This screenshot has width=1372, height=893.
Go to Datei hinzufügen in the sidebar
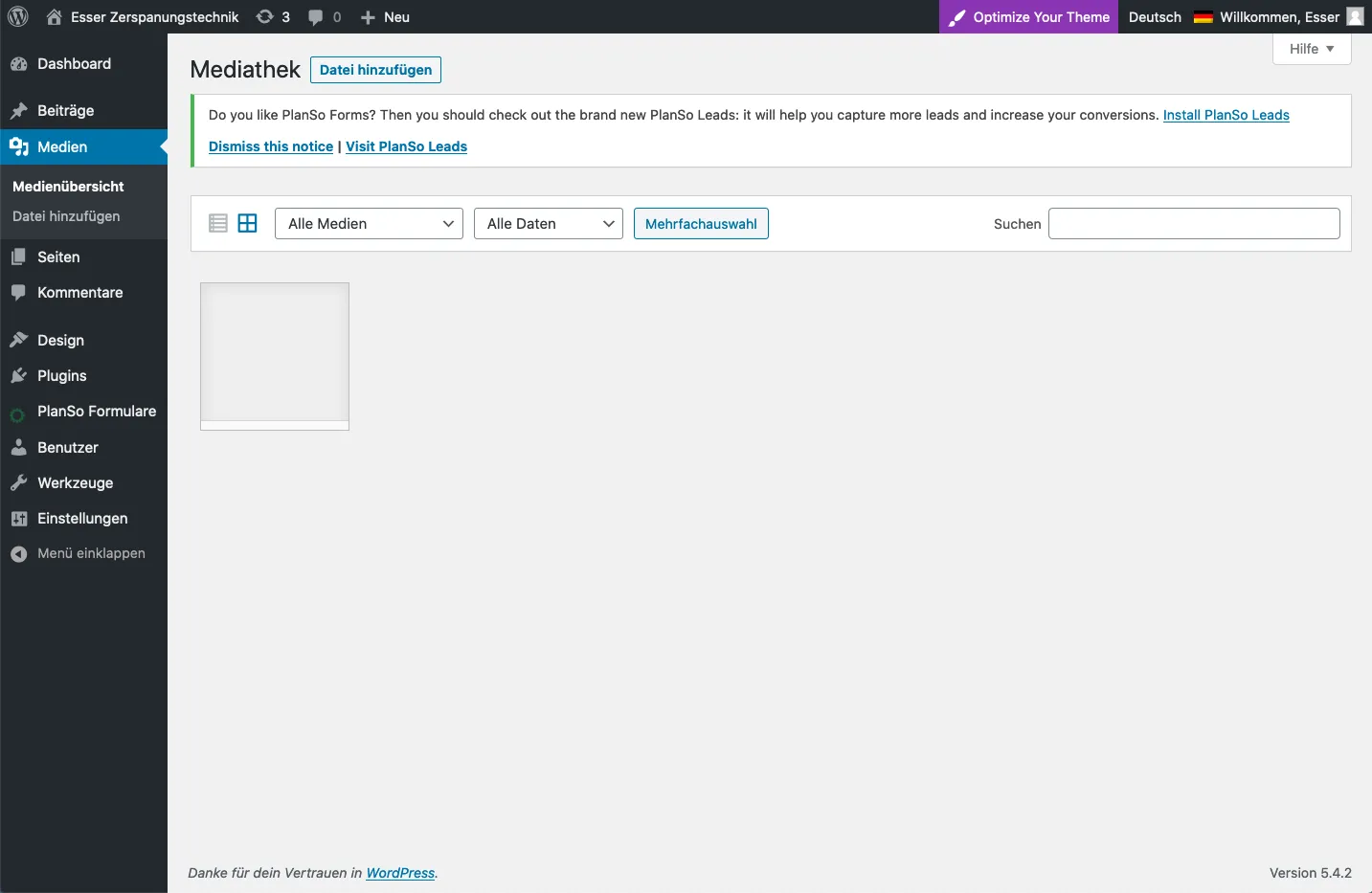66,216
